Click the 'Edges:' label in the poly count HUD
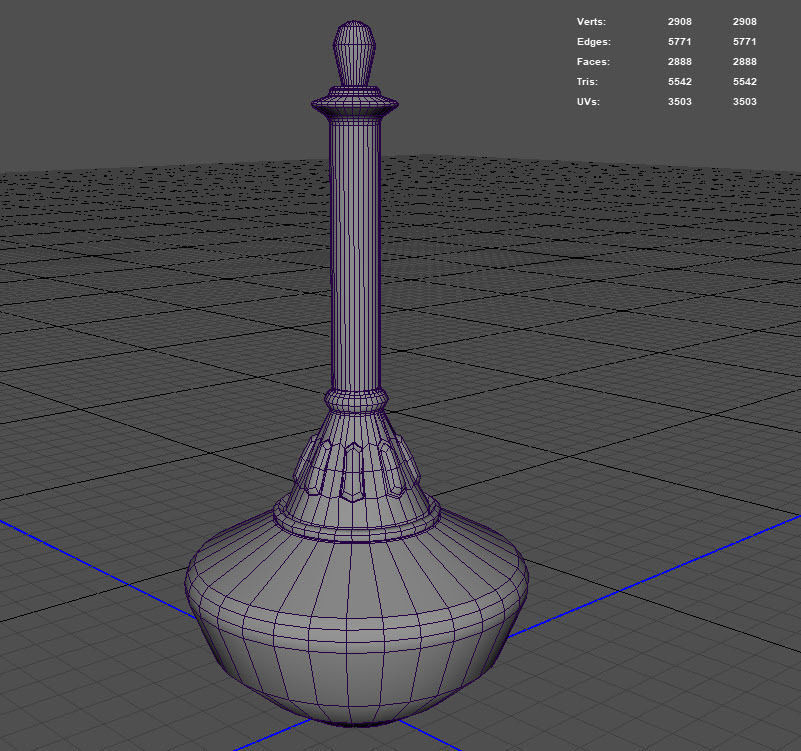801x751 pixels. point(594,41)
